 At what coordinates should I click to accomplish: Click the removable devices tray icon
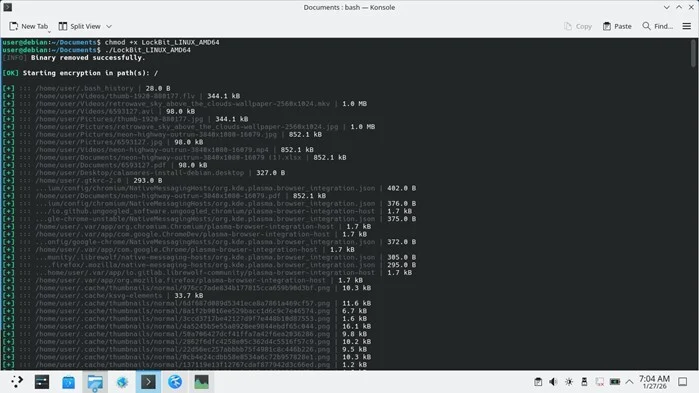pos(584,382)
